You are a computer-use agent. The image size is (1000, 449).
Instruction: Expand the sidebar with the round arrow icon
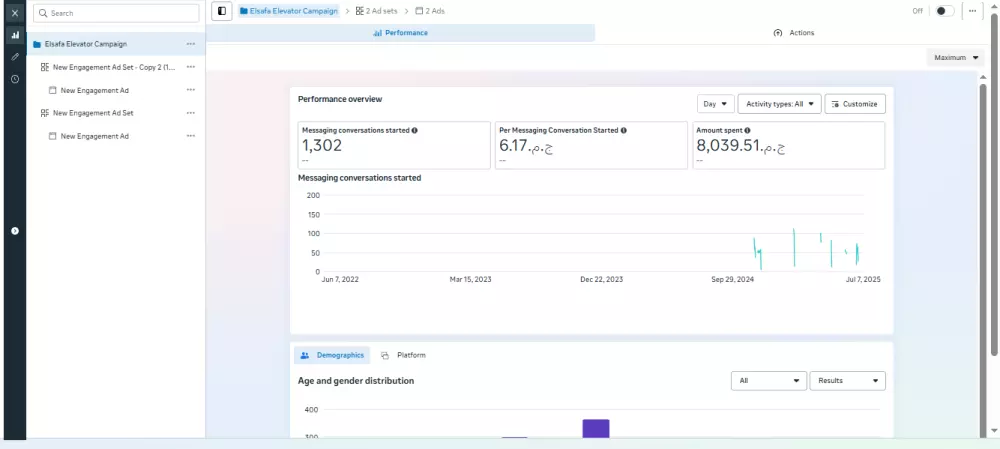(15, 231)
